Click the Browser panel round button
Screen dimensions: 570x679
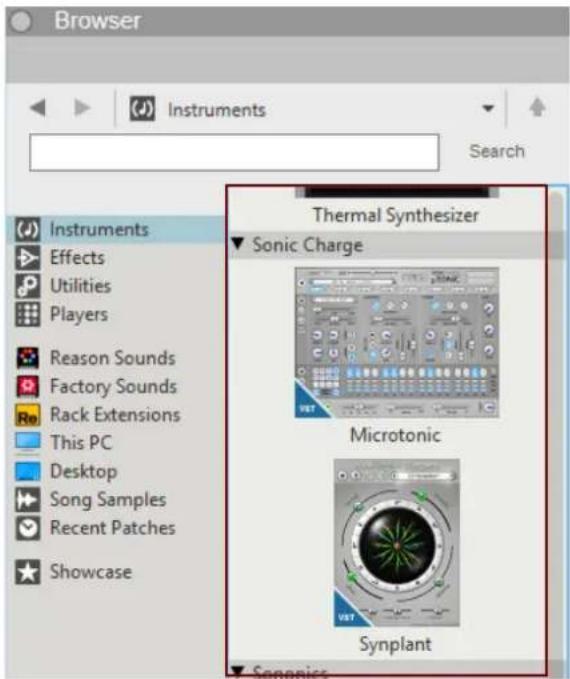21,21
